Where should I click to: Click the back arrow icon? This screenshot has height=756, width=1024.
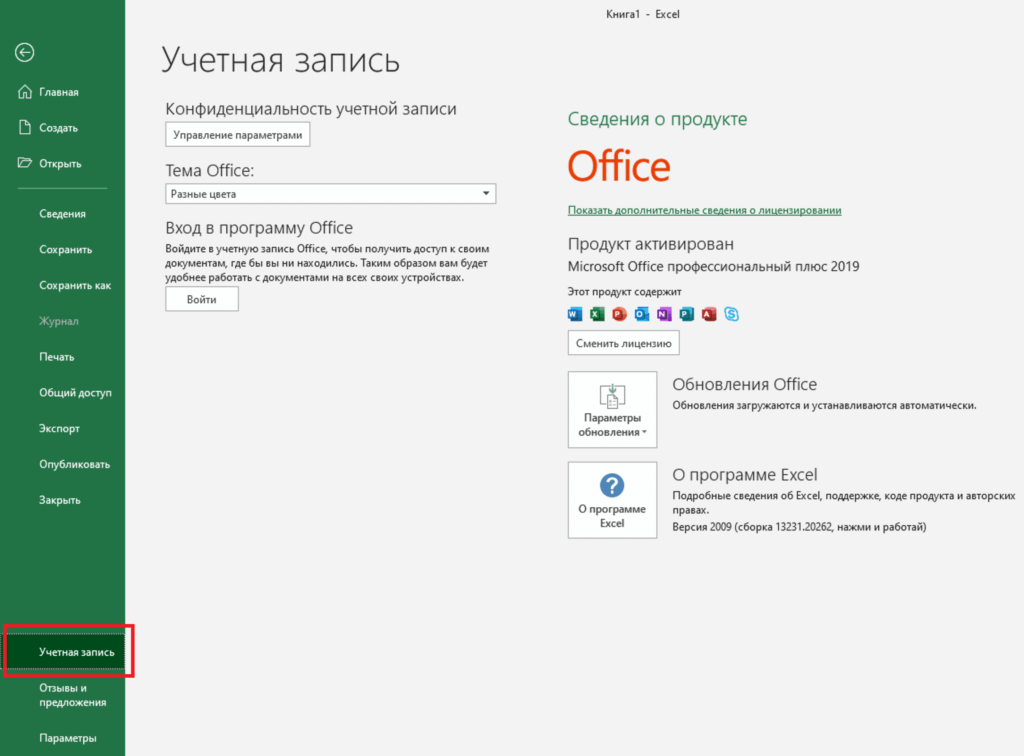25,52
